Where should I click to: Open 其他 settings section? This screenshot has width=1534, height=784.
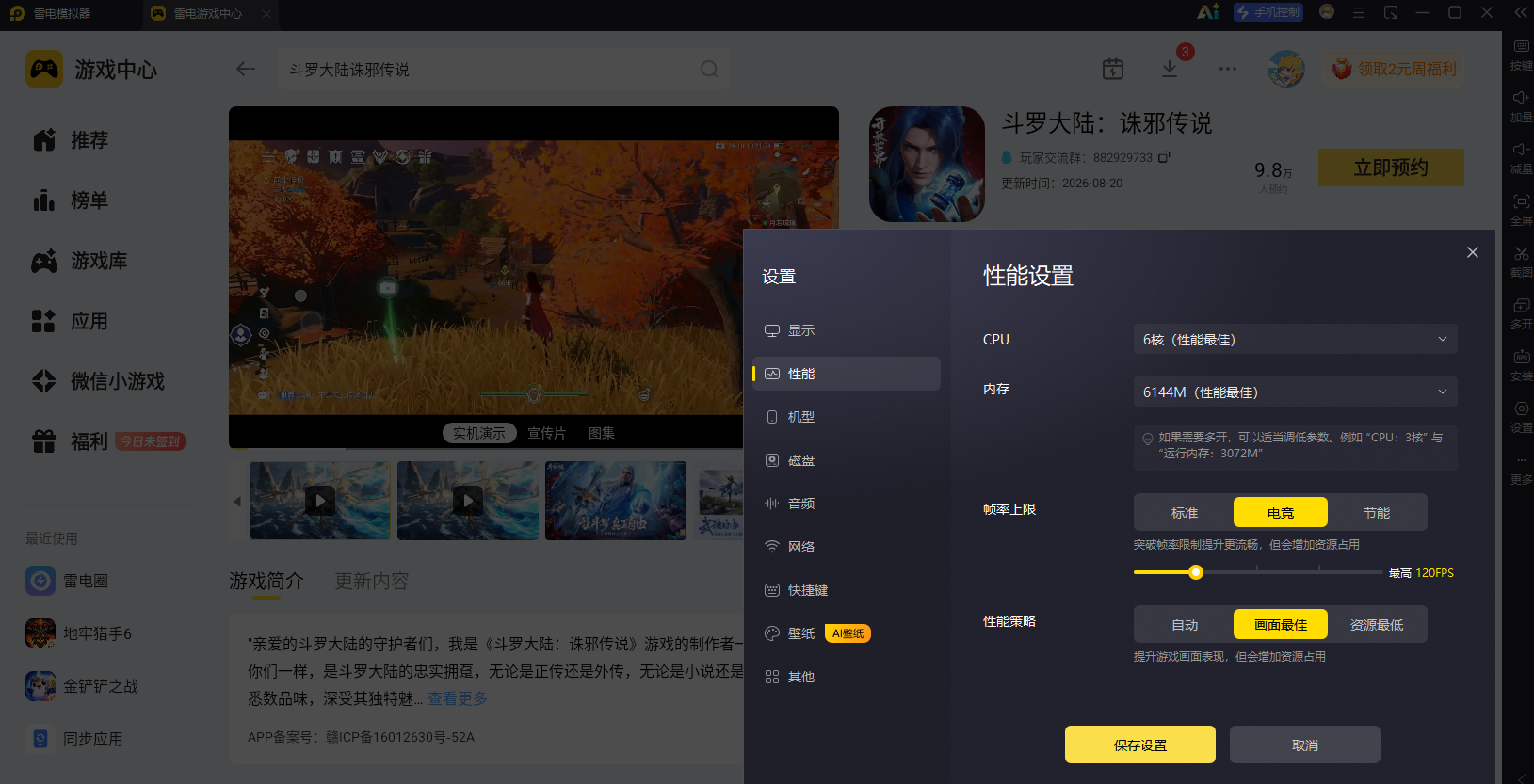tap(847, 677)
